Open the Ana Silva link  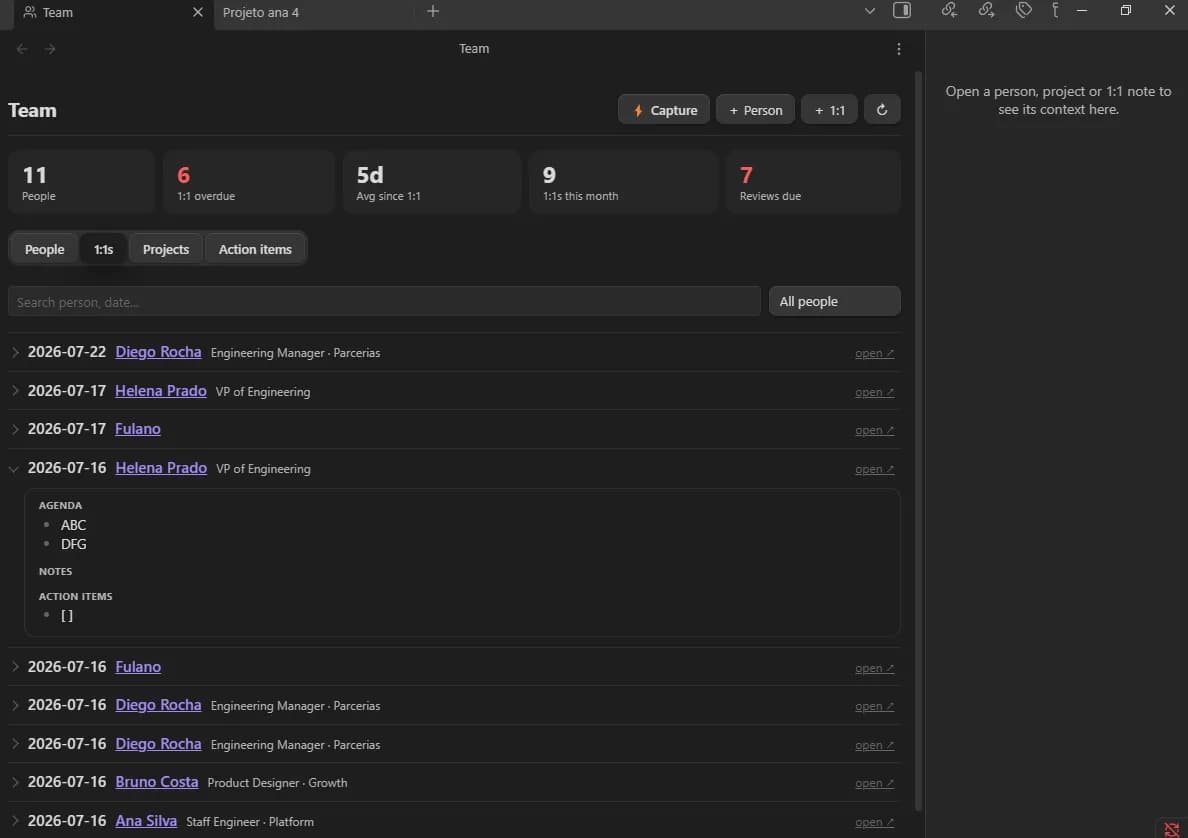[146, 821]
